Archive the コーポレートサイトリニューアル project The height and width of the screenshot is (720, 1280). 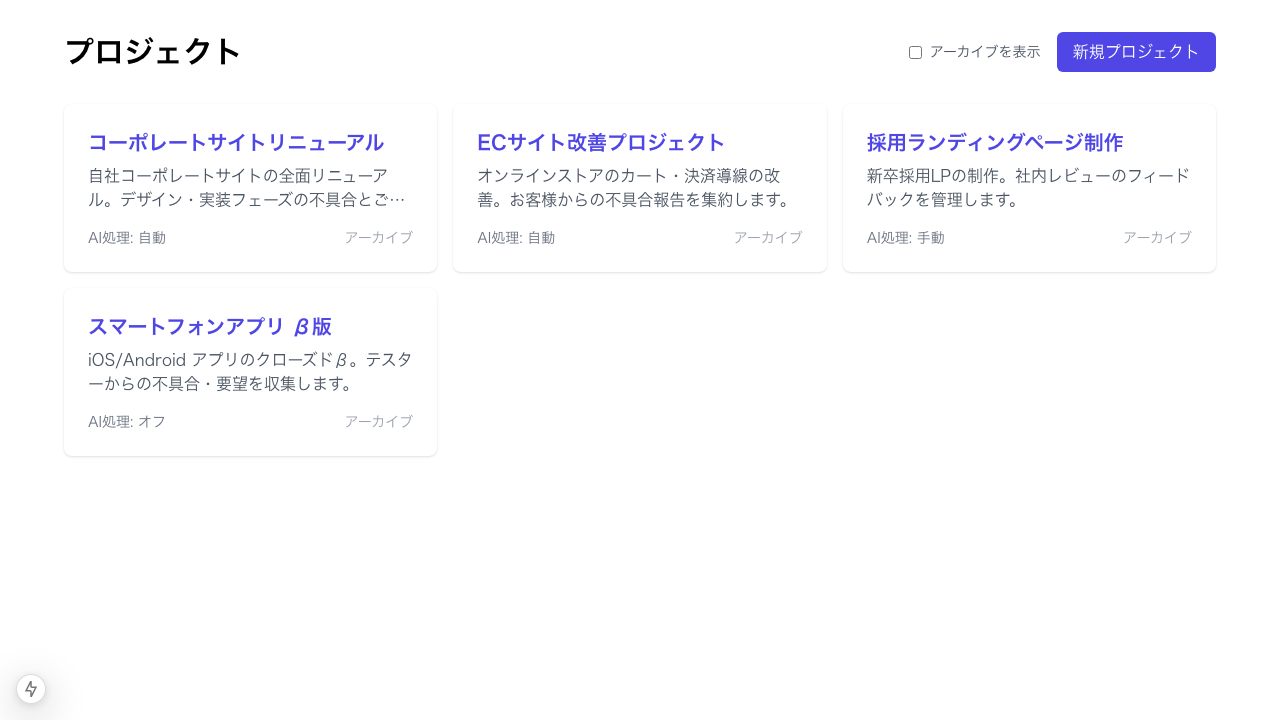[x=379, y=238]
